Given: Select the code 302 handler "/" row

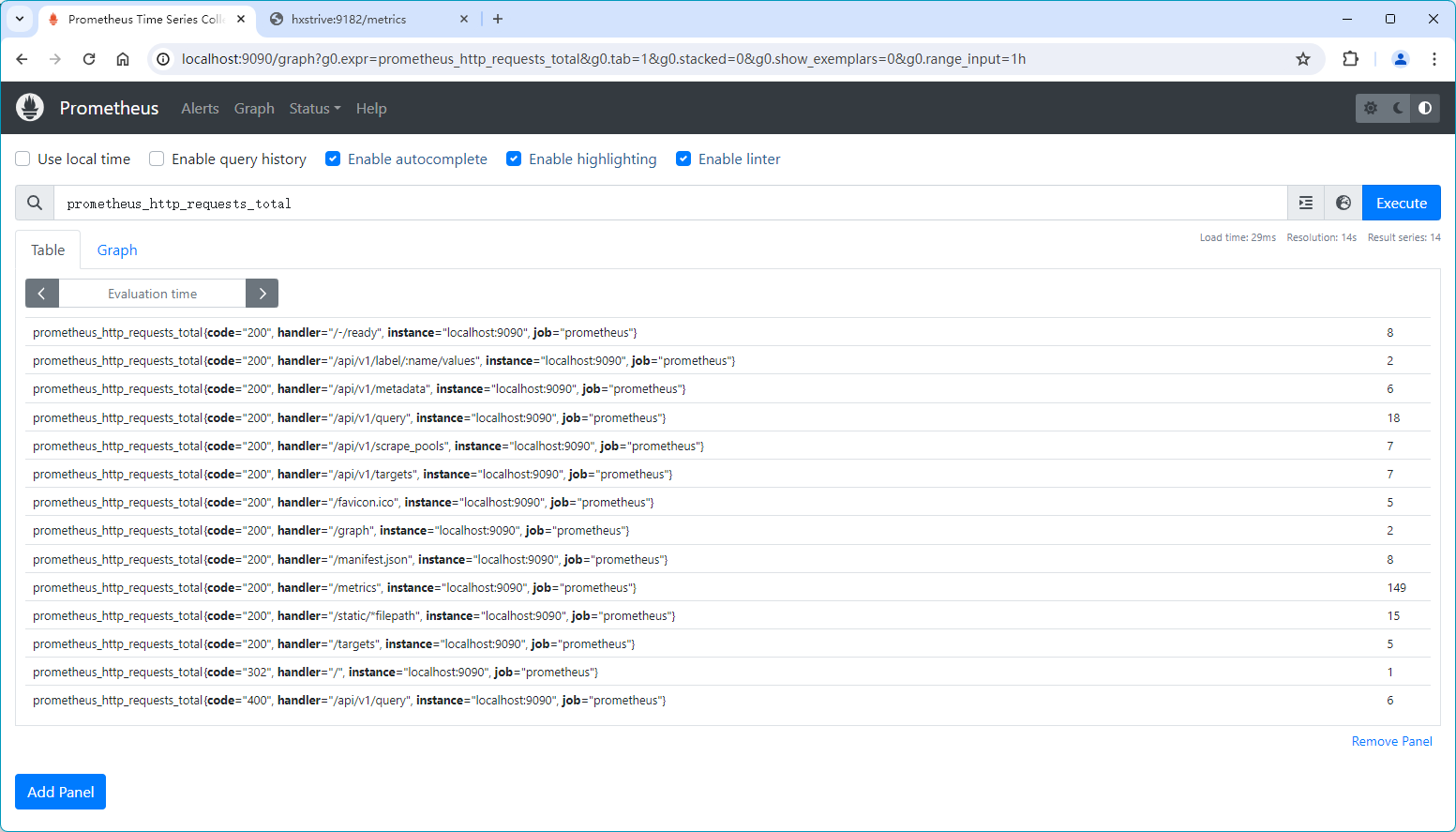Looking at the screenshot, I should 728,672.
